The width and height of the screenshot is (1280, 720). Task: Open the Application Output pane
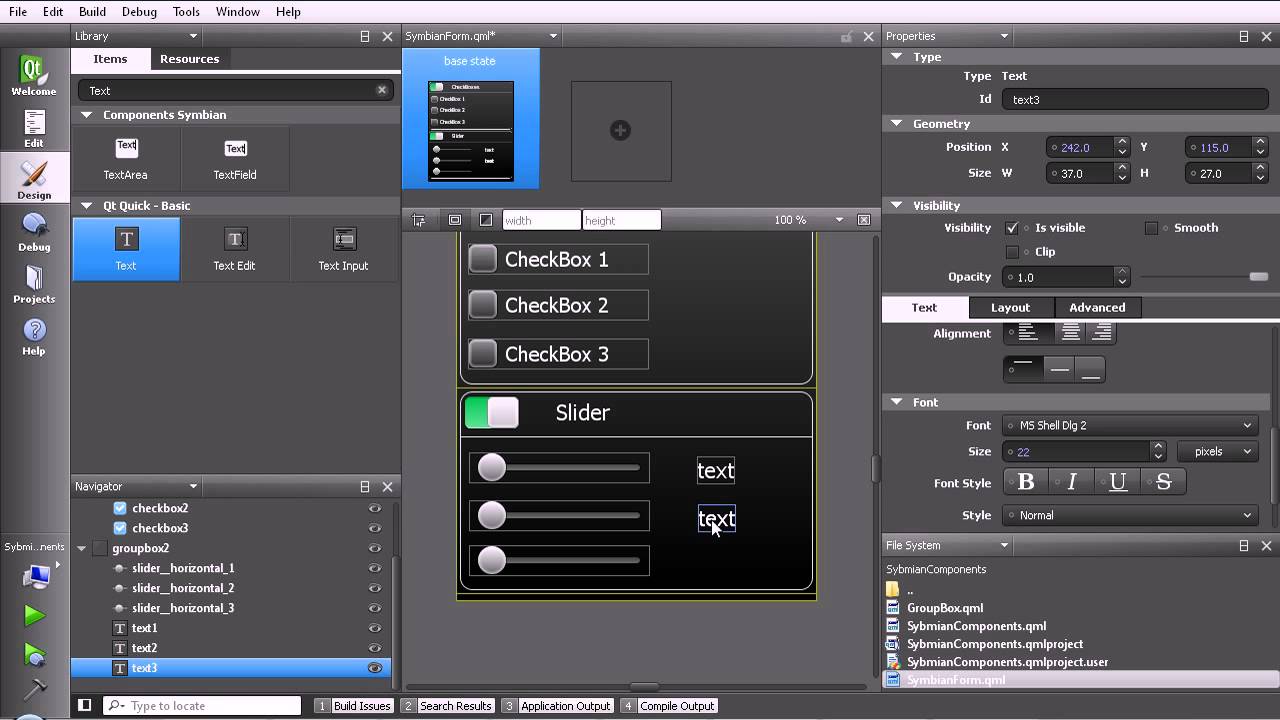pyautogui.click(x=557, y=706)
